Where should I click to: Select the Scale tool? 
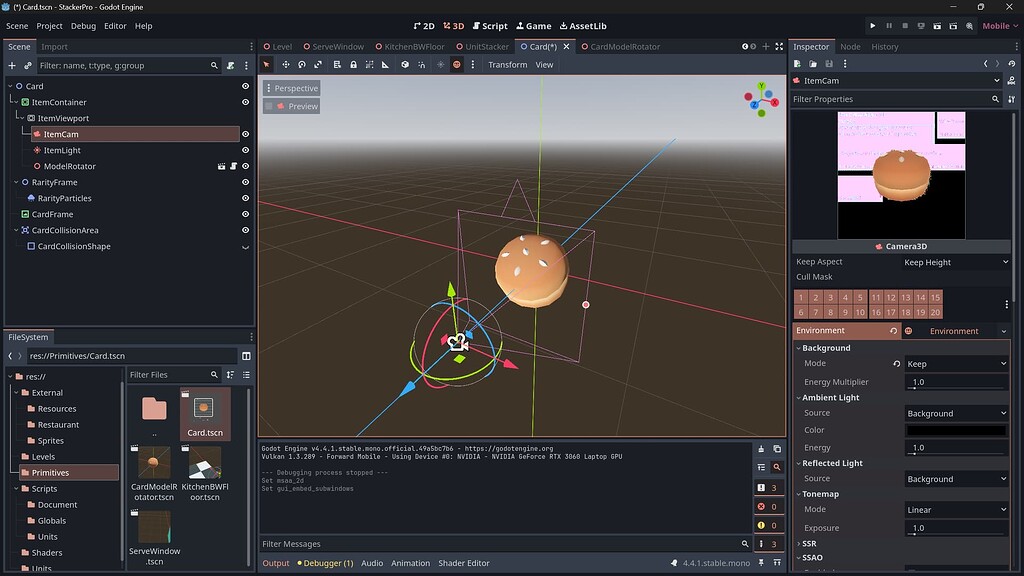click(x=318, y=64)
